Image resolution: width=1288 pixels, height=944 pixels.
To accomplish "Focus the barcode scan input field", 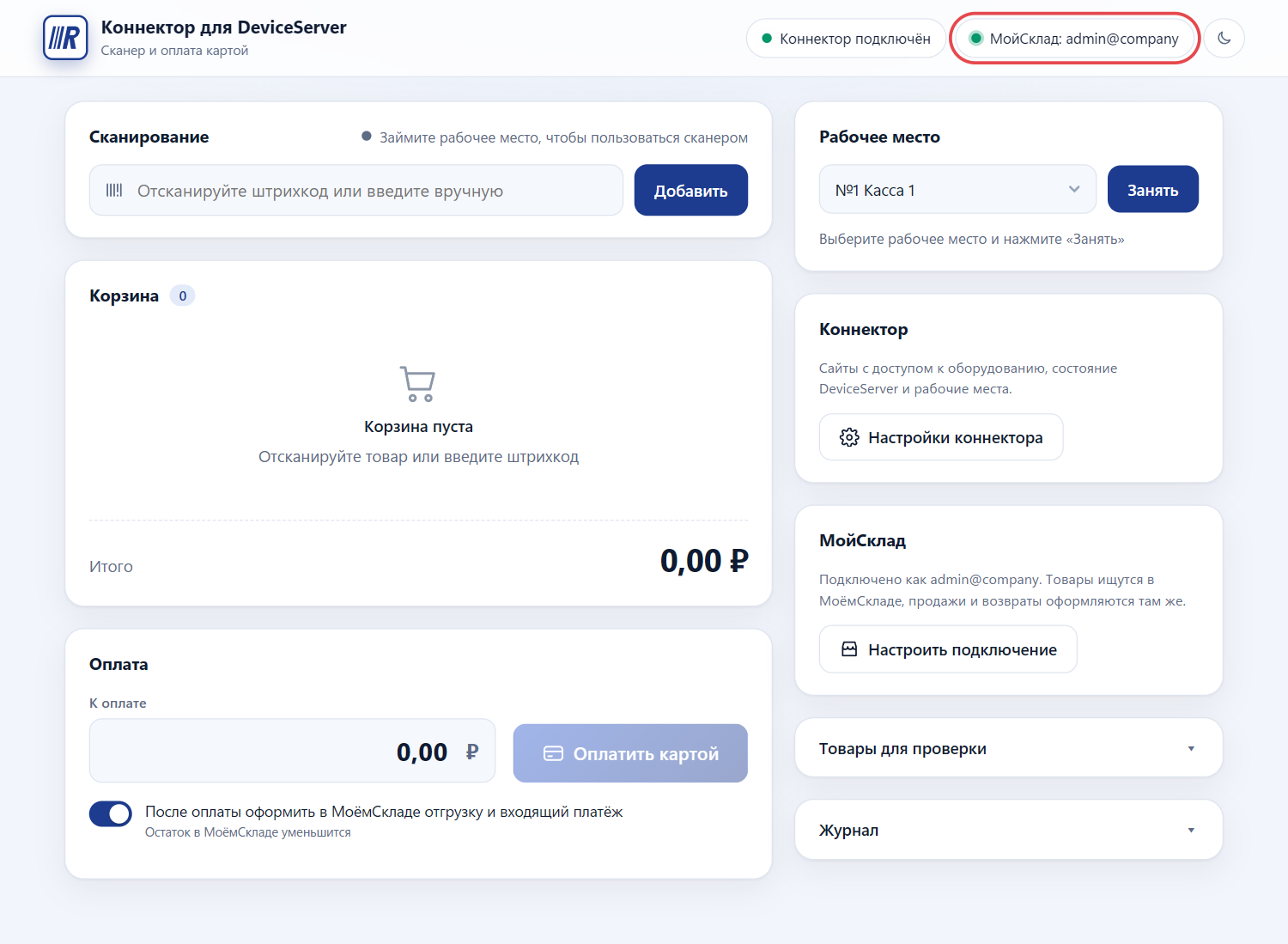I will 356,191.
